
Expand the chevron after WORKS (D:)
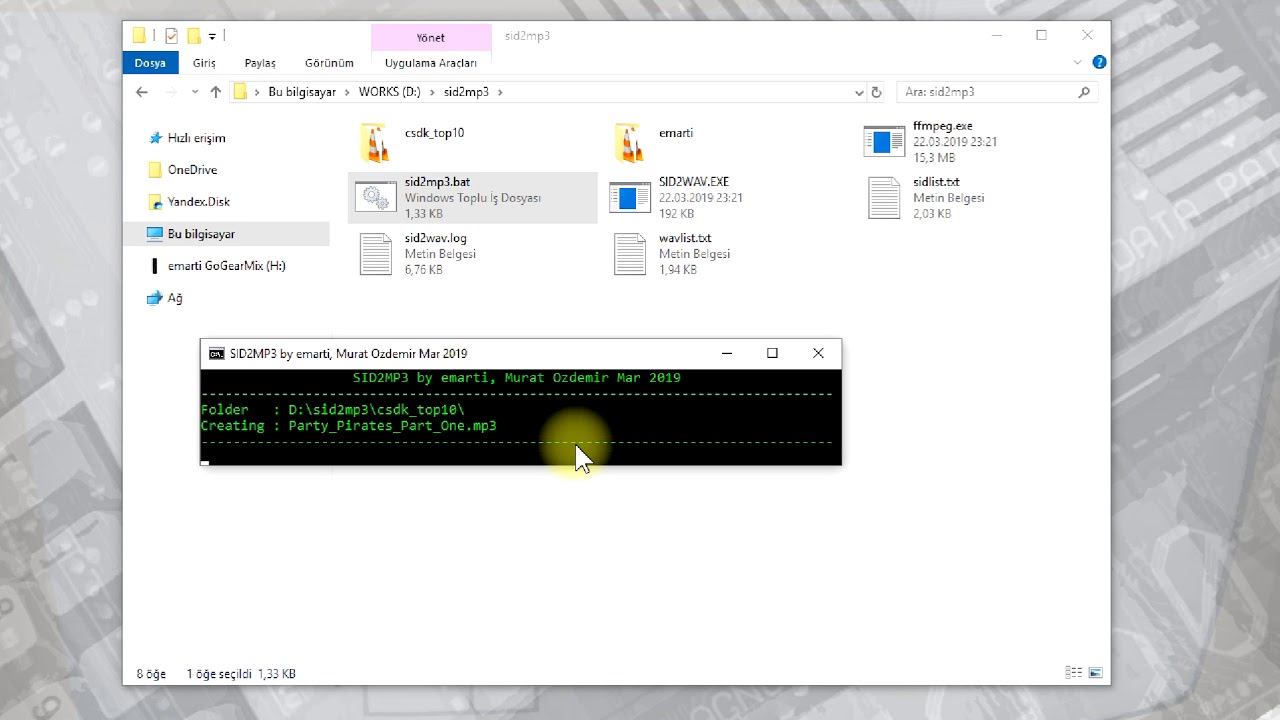pyautogui.click(x=432, y=92)
